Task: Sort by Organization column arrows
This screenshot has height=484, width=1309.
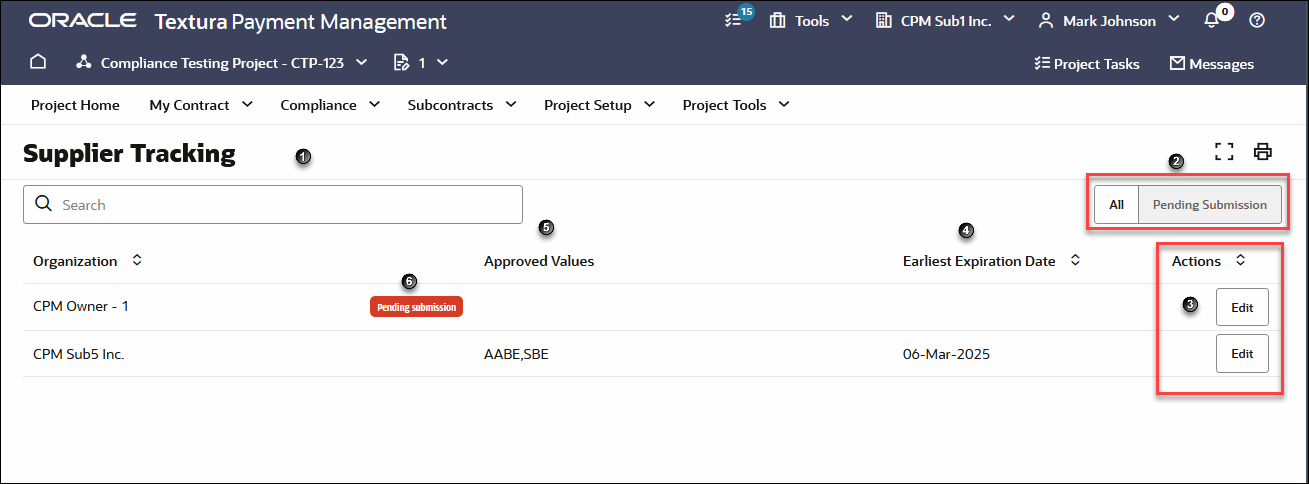Action: [137, 260]
